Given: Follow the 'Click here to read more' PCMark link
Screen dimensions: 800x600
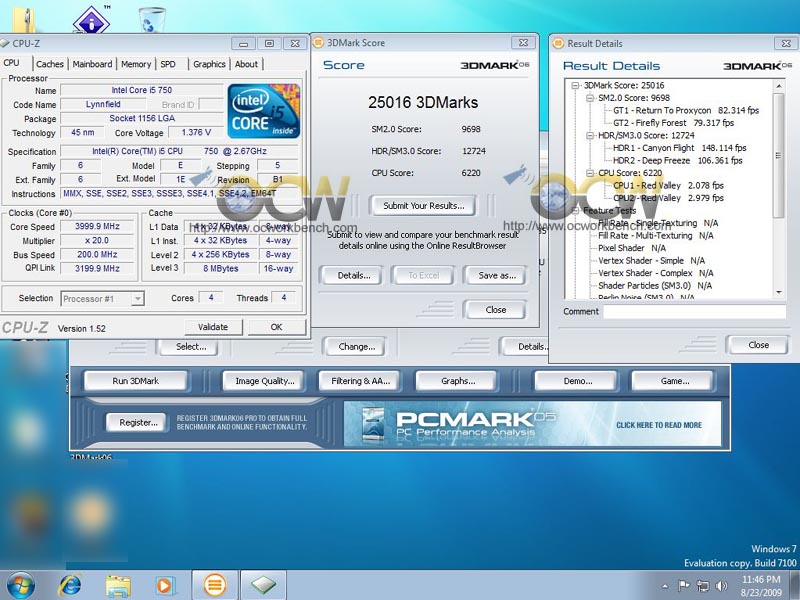Looking at the screenshot, I should (x=659, y=425).
